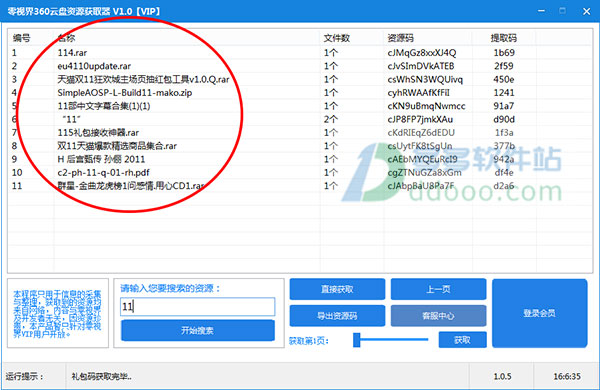Image resolution: width=600 pixels, height=390 pixels.
Task: Click the 直接获取 button
Action: pyautogui.click(x=337, y=289)
